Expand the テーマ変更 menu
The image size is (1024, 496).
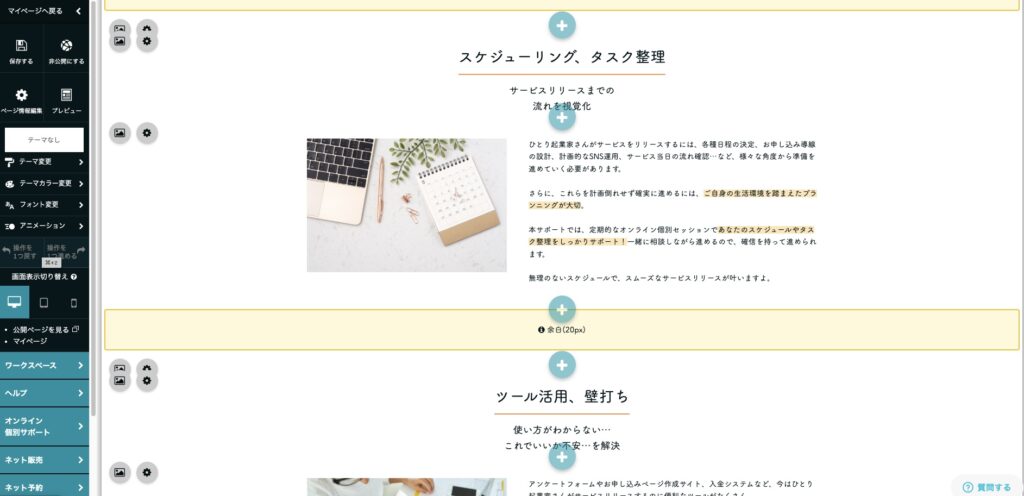click(44, 162)
